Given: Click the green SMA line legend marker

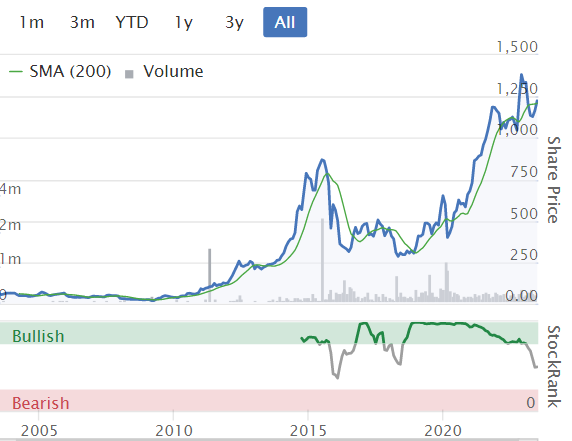Looking at the screenshot, I should click(16, 71).
